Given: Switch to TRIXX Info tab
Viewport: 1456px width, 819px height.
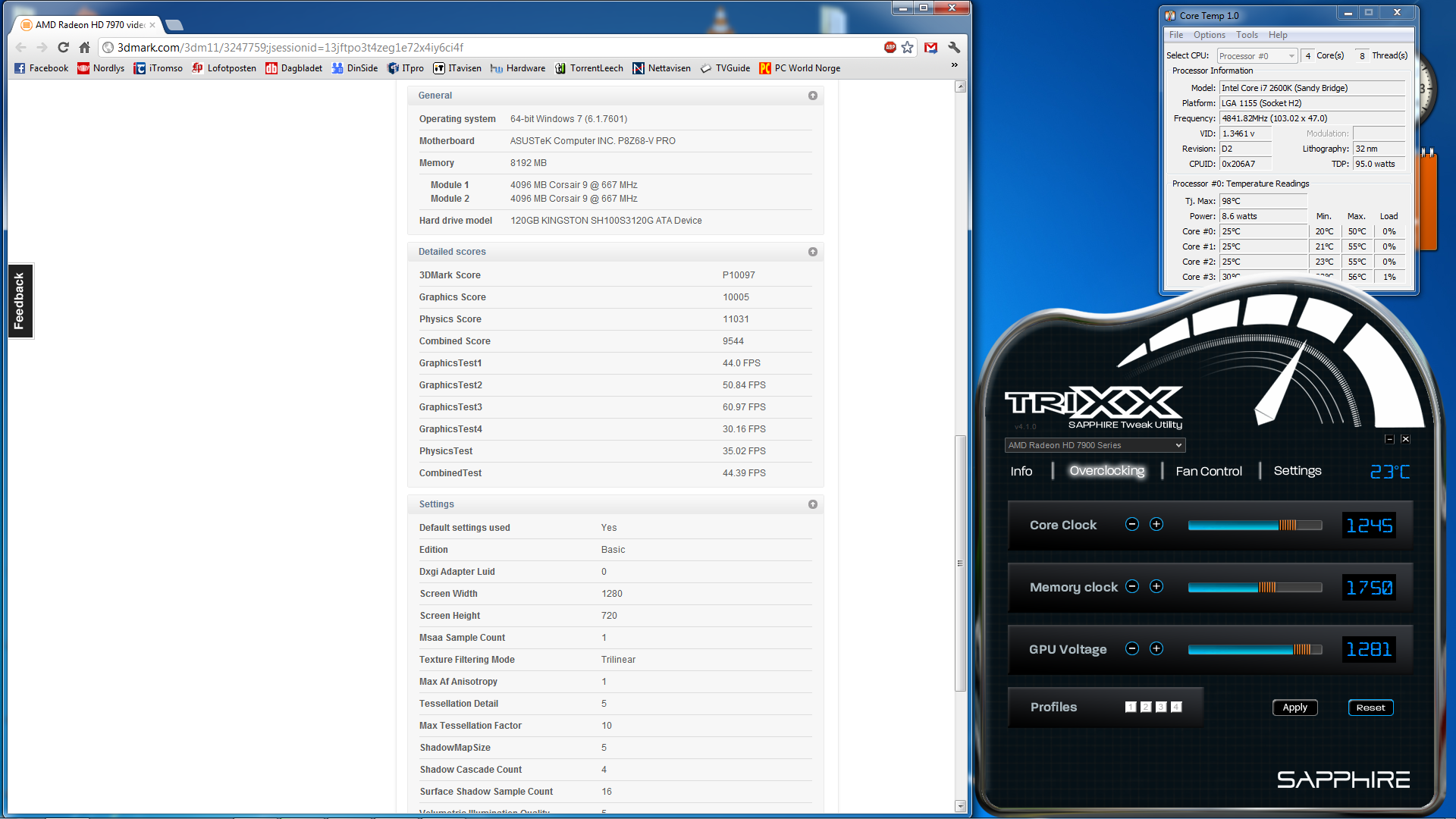Looking at the screenshot, I should click(x=1021, y=471).
